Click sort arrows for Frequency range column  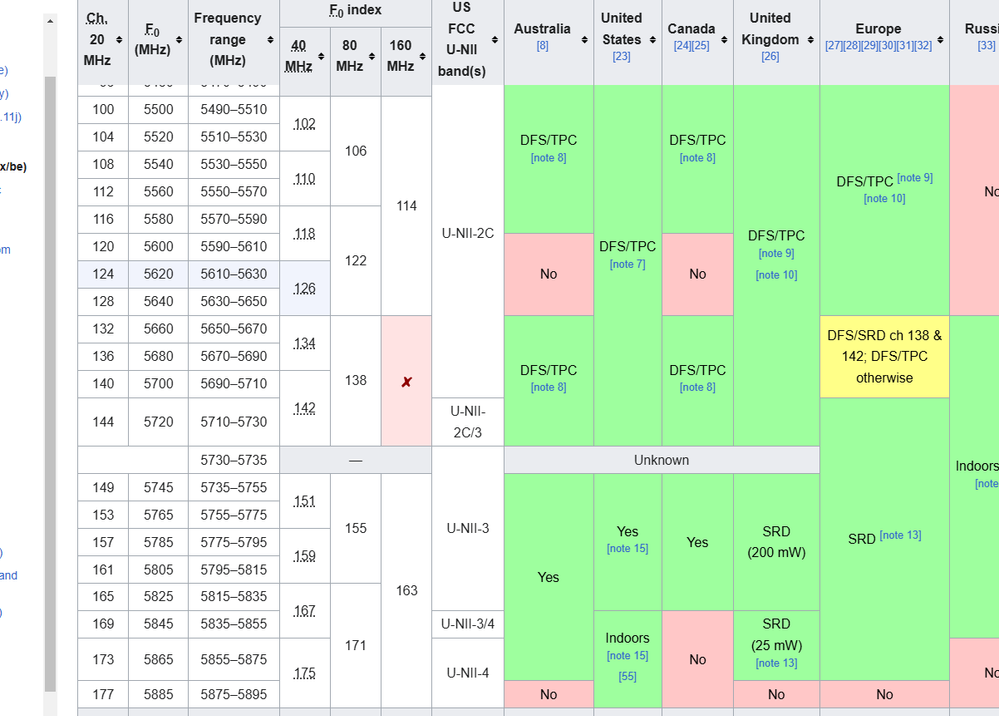click(x=270, y=40)
